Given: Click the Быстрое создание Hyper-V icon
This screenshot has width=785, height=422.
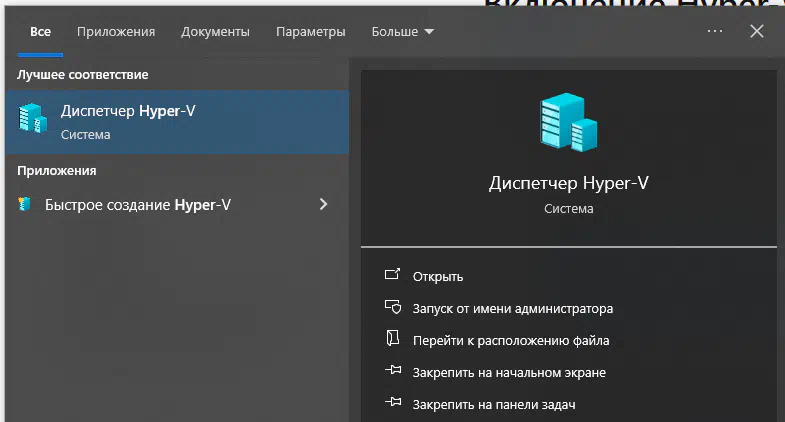Looking at the screenshot, I should (25, 204).
